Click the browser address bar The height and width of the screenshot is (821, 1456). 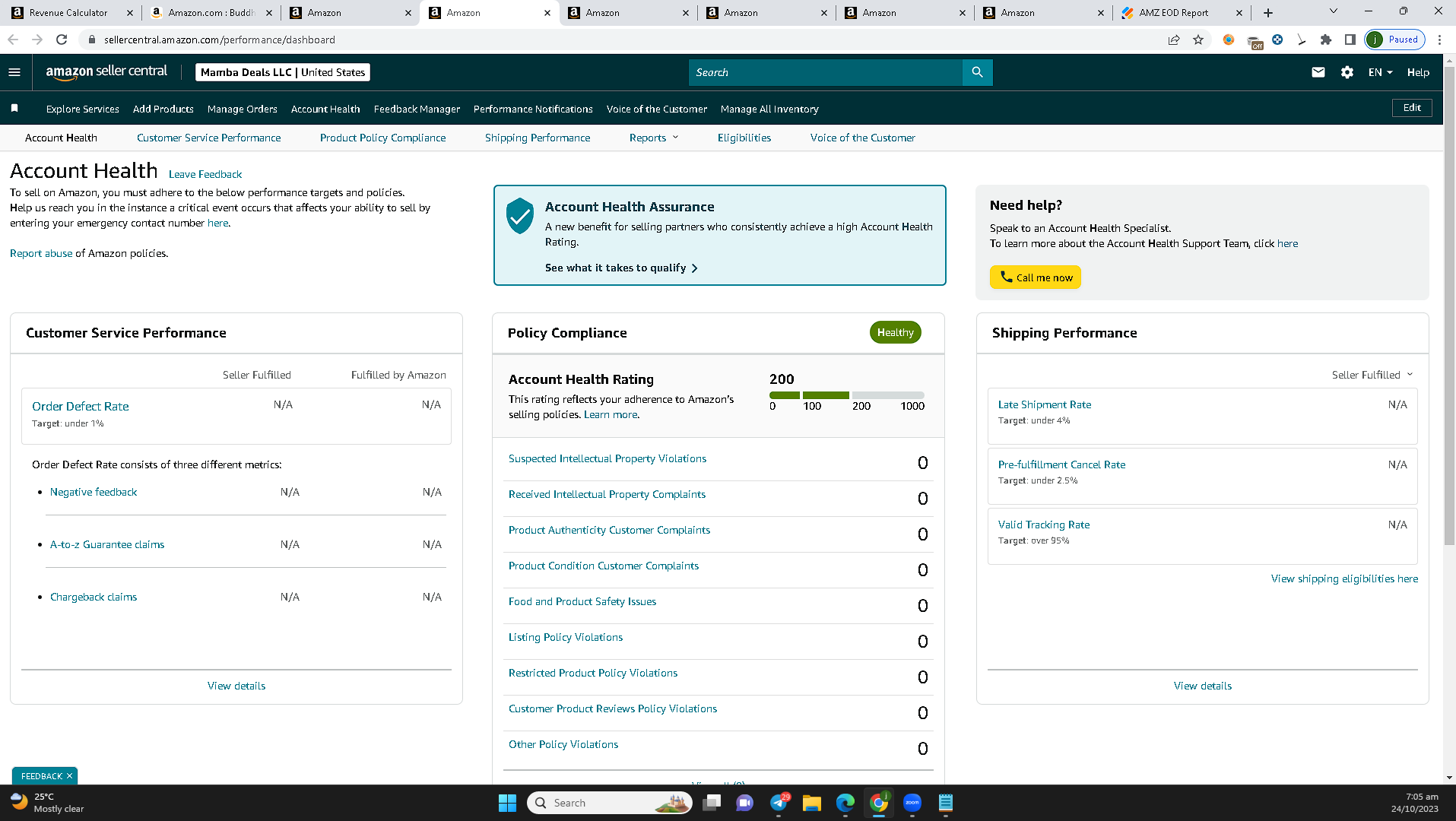coord(623,40)
